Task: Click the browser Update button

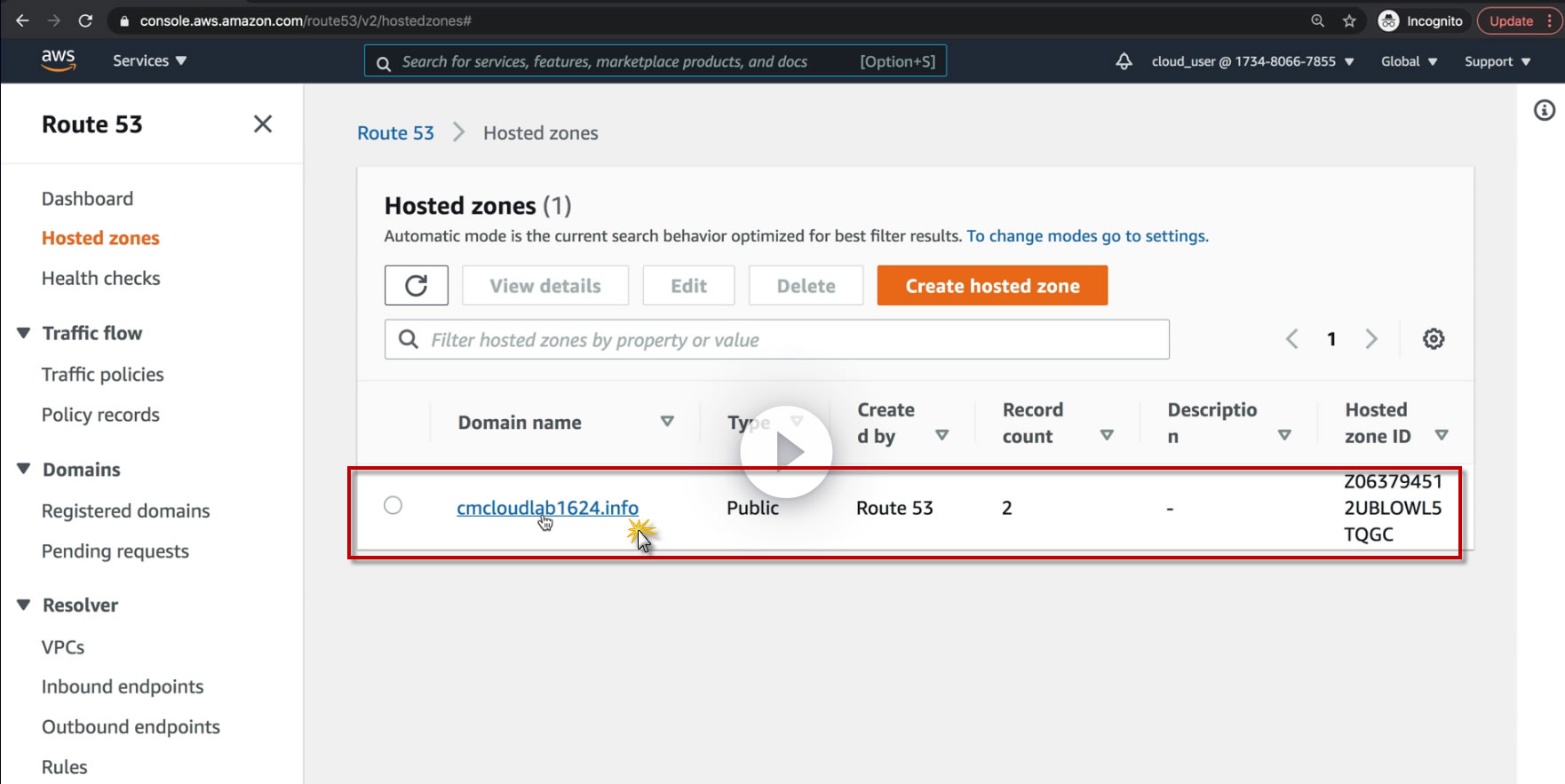Action: pyautogui.click(x=1519, y=20)
